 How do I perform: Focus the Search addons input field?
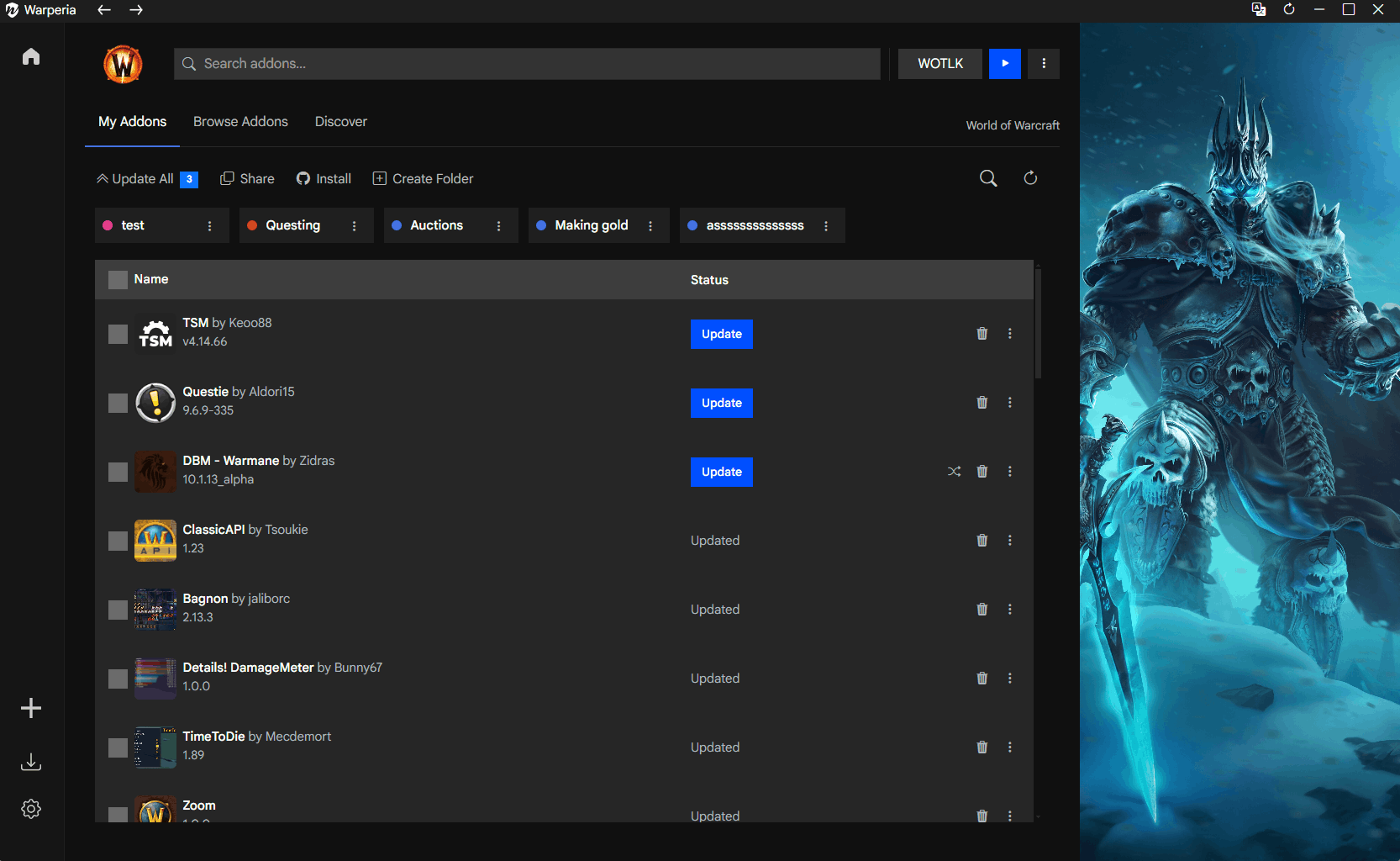coord(527,64)
